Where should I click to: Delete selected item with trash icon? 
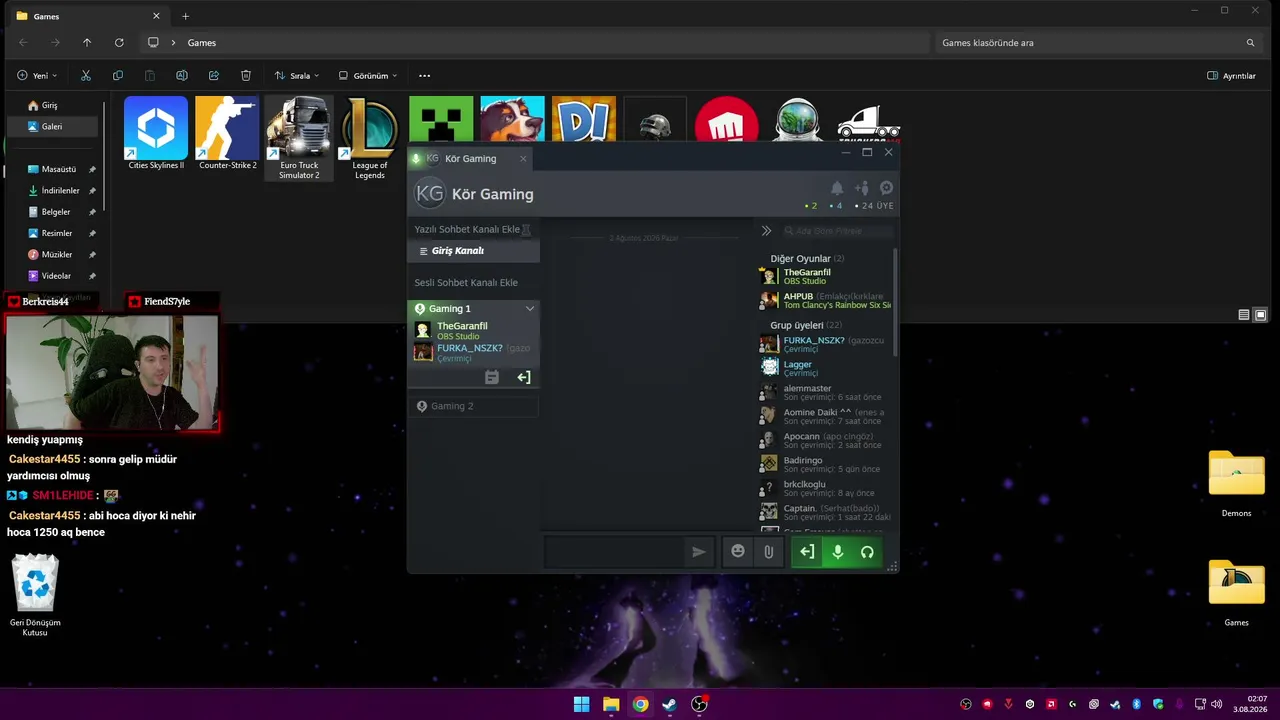(x=246, y=75)
